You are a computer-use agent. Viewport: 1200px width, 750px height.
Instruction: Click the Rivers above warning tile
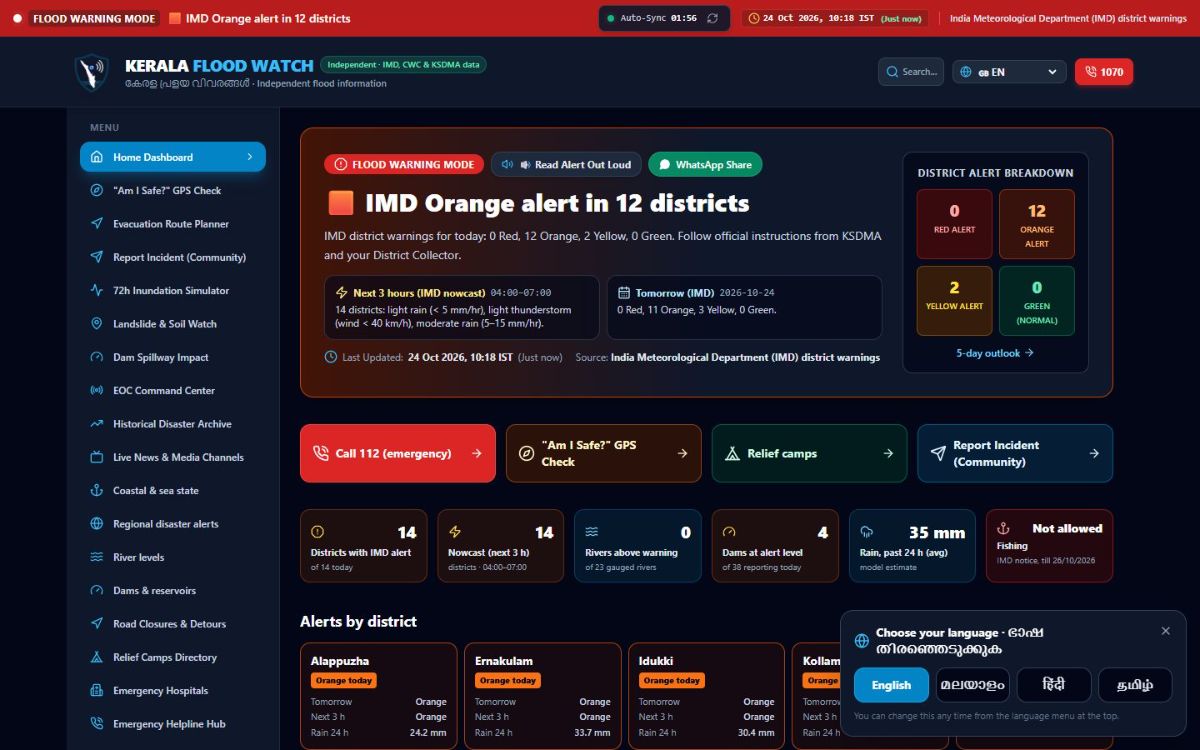tap(638, 545)
